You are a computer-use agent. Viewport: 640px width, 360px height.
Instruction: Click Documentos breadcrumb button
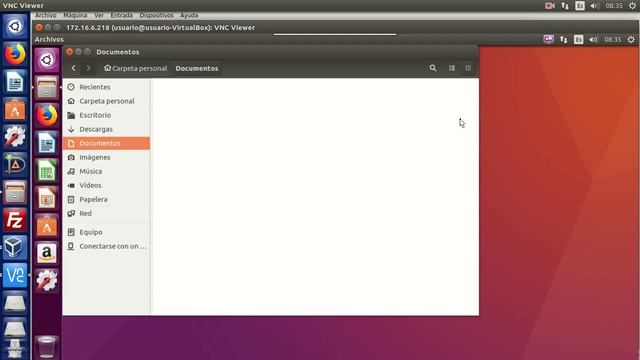197,68
